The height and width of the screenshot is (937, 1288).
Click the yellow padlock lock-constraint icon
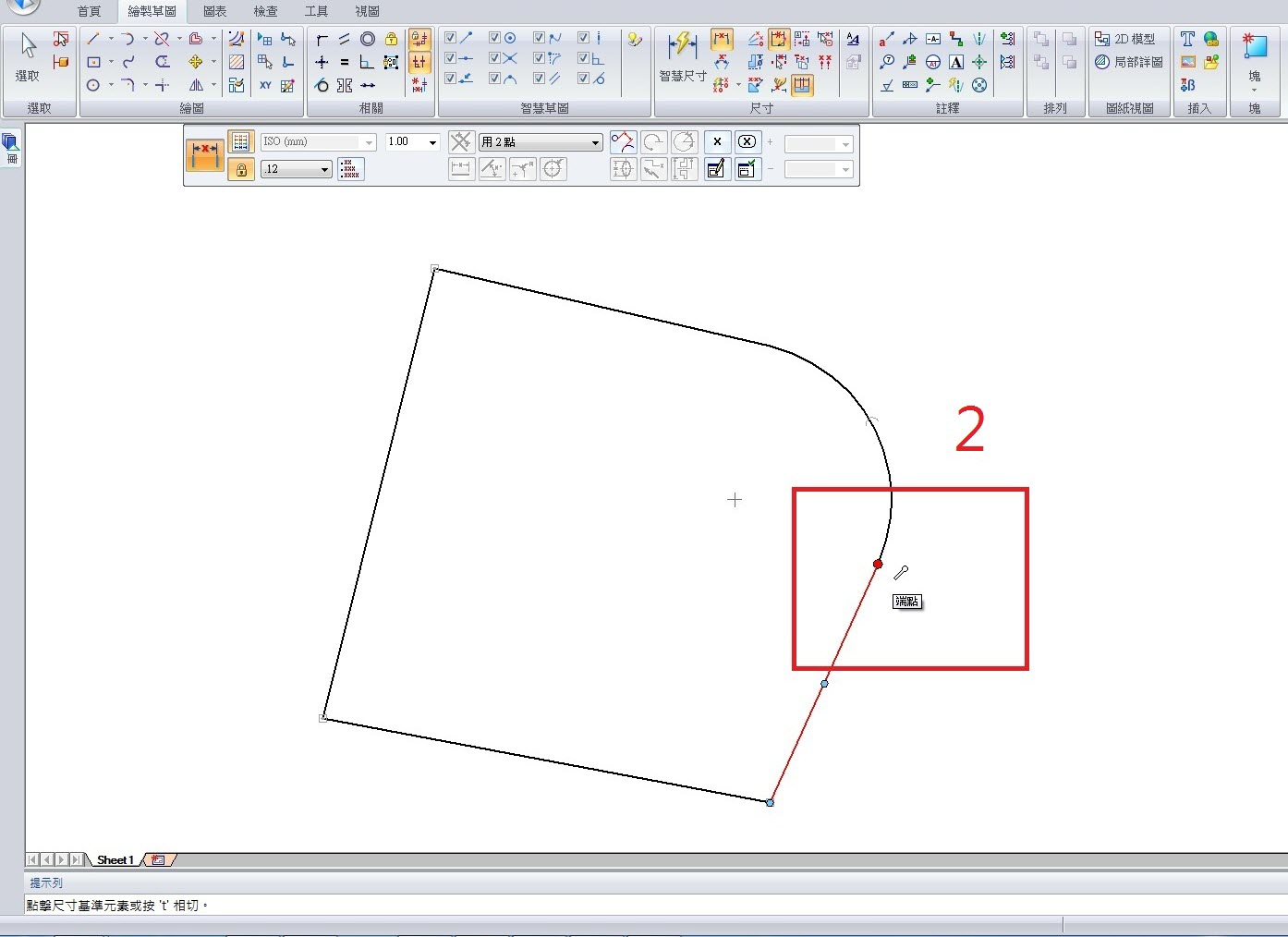point(392,39)
